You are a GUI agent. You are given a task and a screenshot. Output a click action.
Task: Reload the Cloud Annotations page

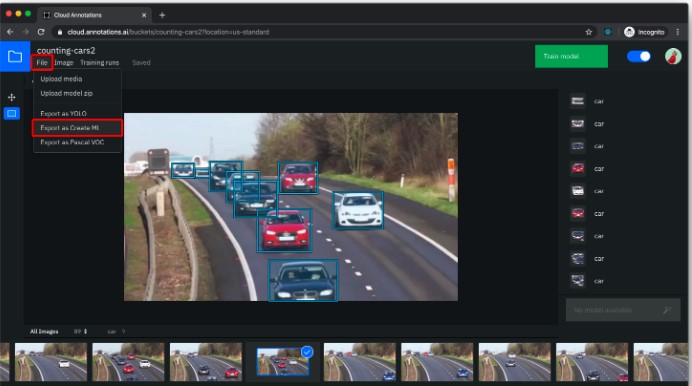[x=41, y=32]
